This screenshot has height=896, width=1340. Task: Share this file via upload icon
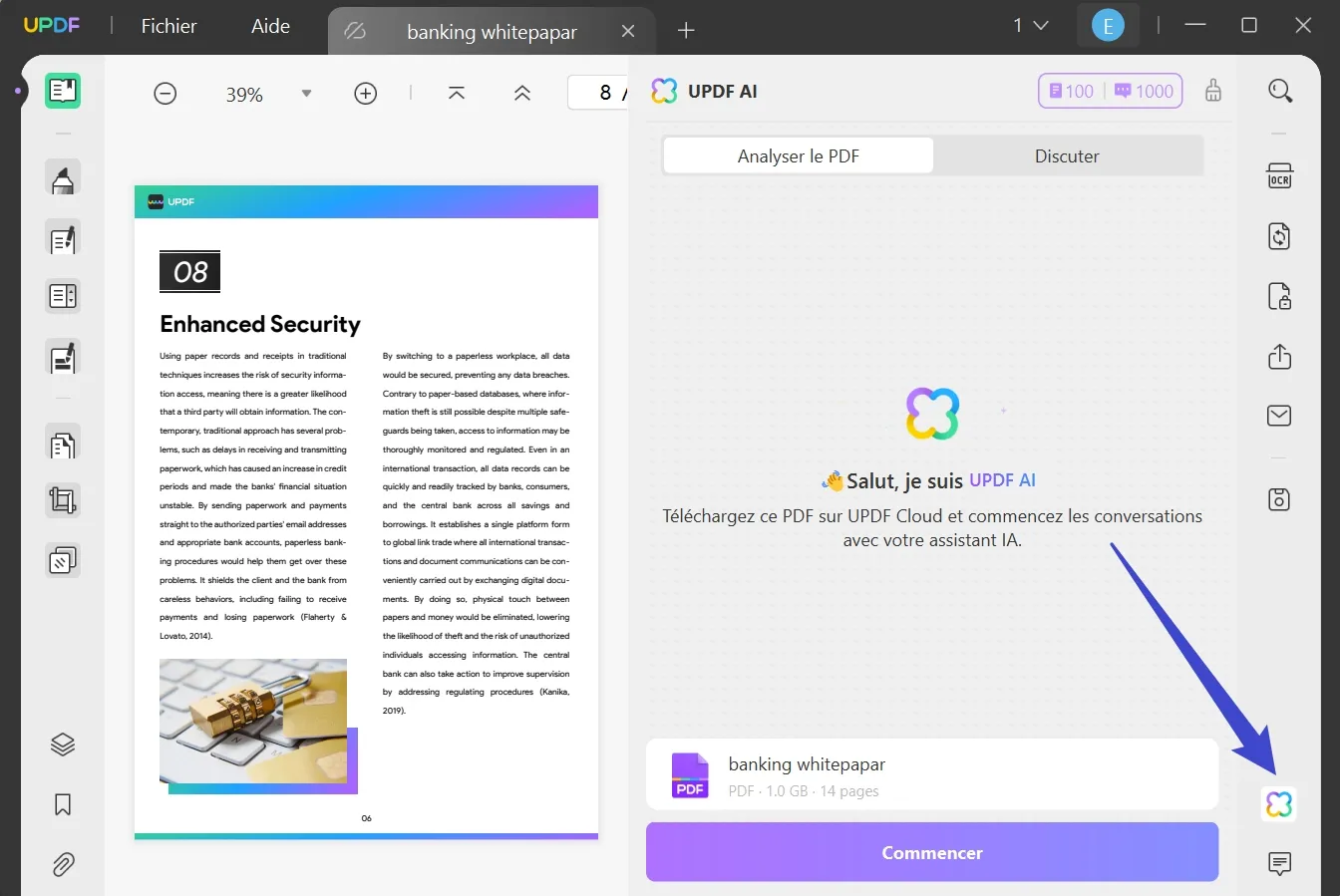1279,356
